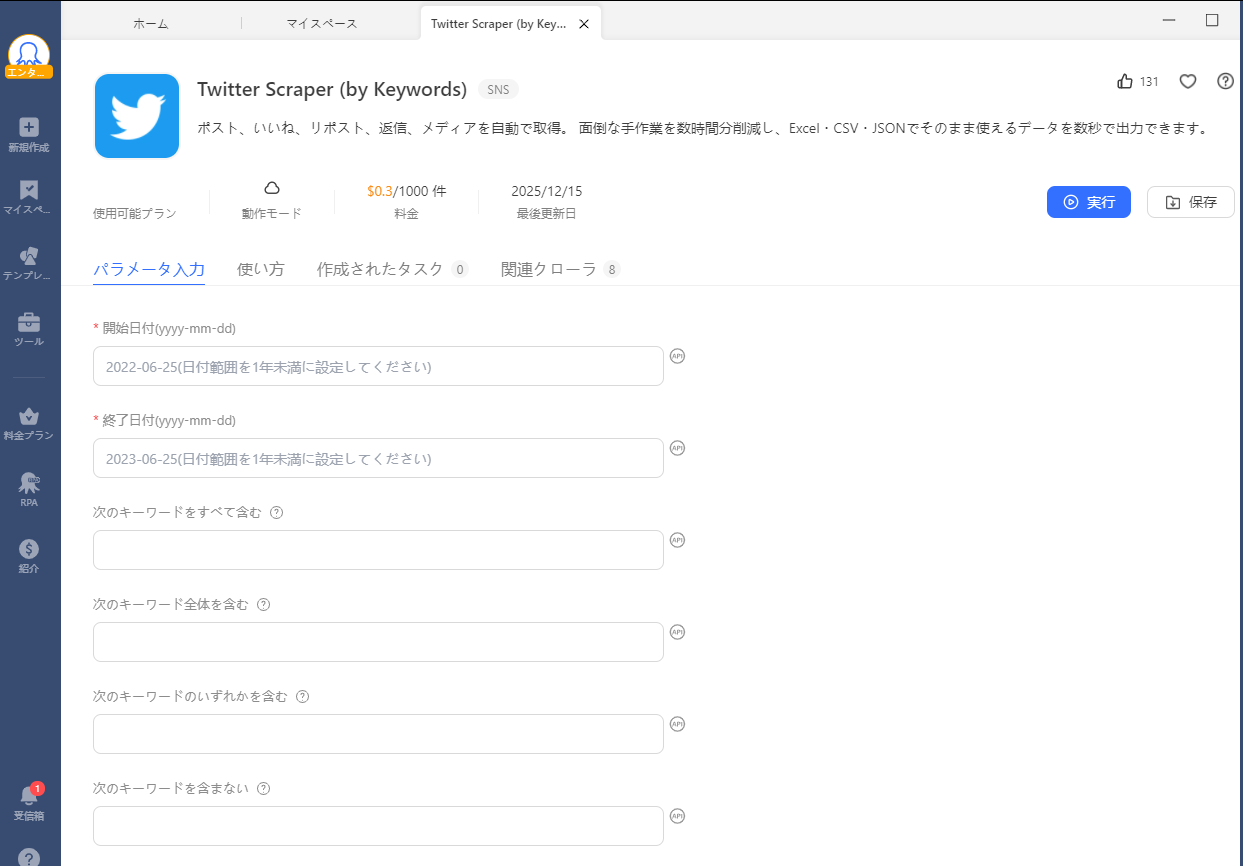This screenshot has width=1243, height=866.
Task: Open the ツール sidebar icon
Action: 29,327
